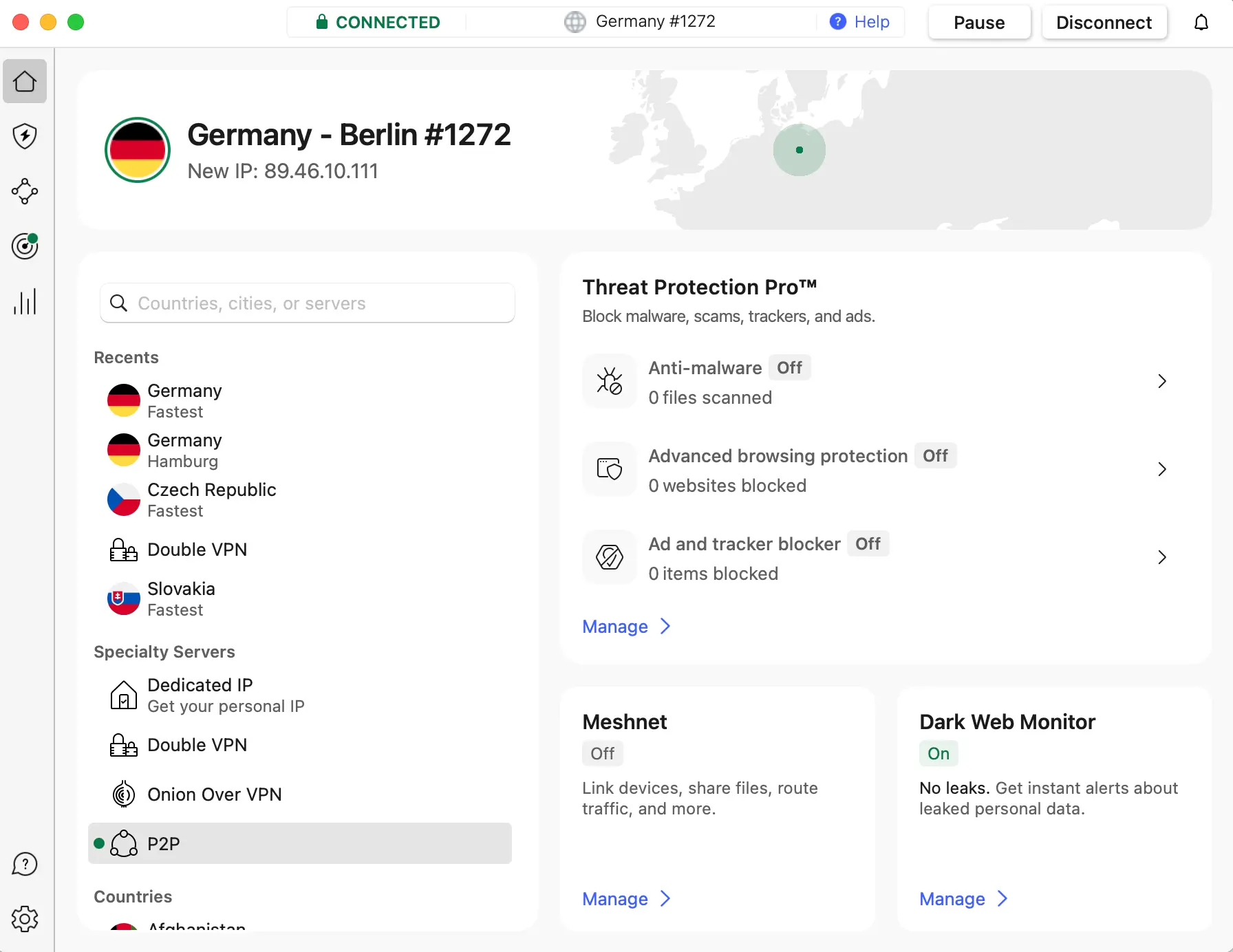Click the Germany - Berlin #1272 heading
Viewport: 1233px width, 952px height.
pos(349,135)
